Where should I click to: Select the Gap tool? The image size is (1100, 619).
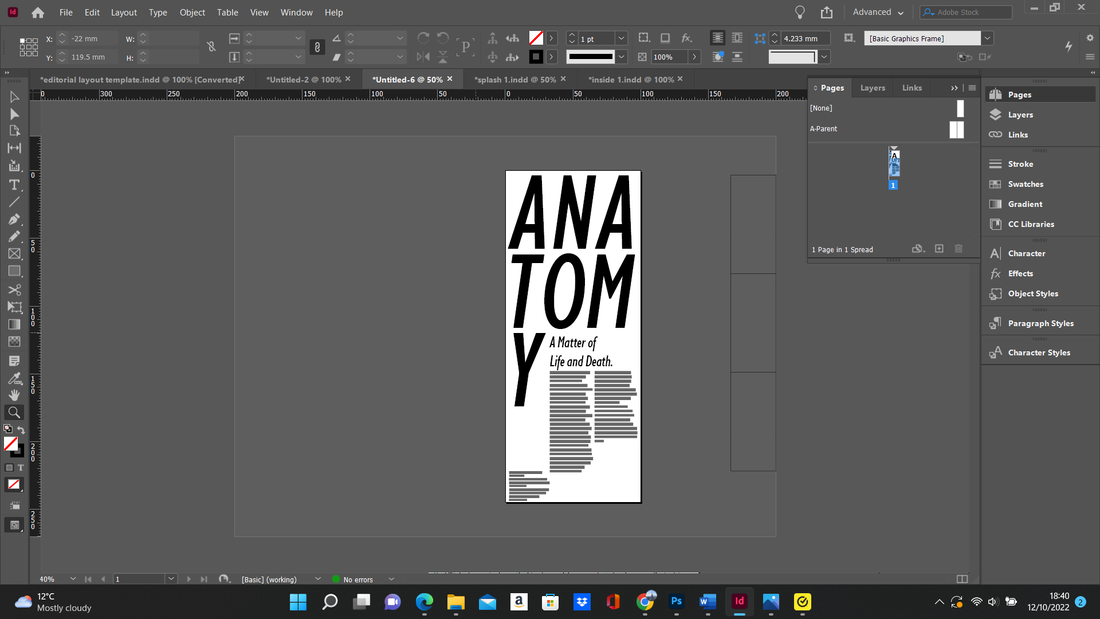(x=14, y=148)
